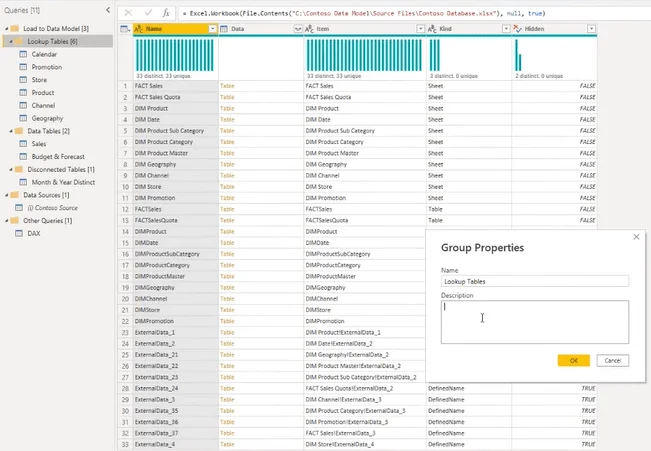Click the Contoso Source query icon
Screen dimensions: 651x451
(x=19, y=208)
